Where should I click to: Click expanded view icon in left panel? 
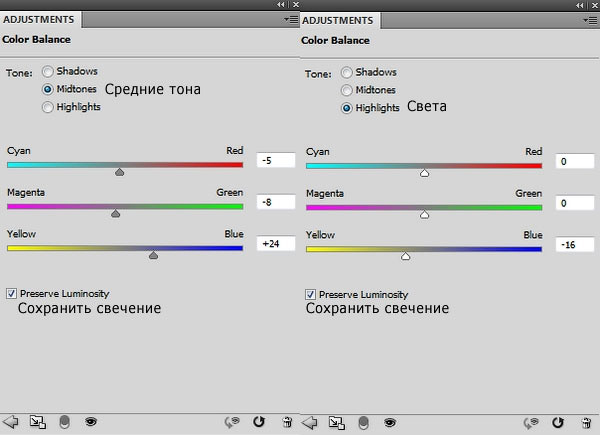tap(38, 422)
